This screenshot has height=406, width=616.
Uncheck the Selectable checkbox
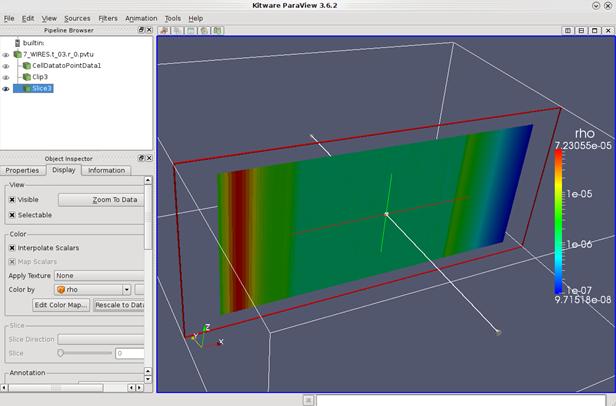tap(12, 215)
